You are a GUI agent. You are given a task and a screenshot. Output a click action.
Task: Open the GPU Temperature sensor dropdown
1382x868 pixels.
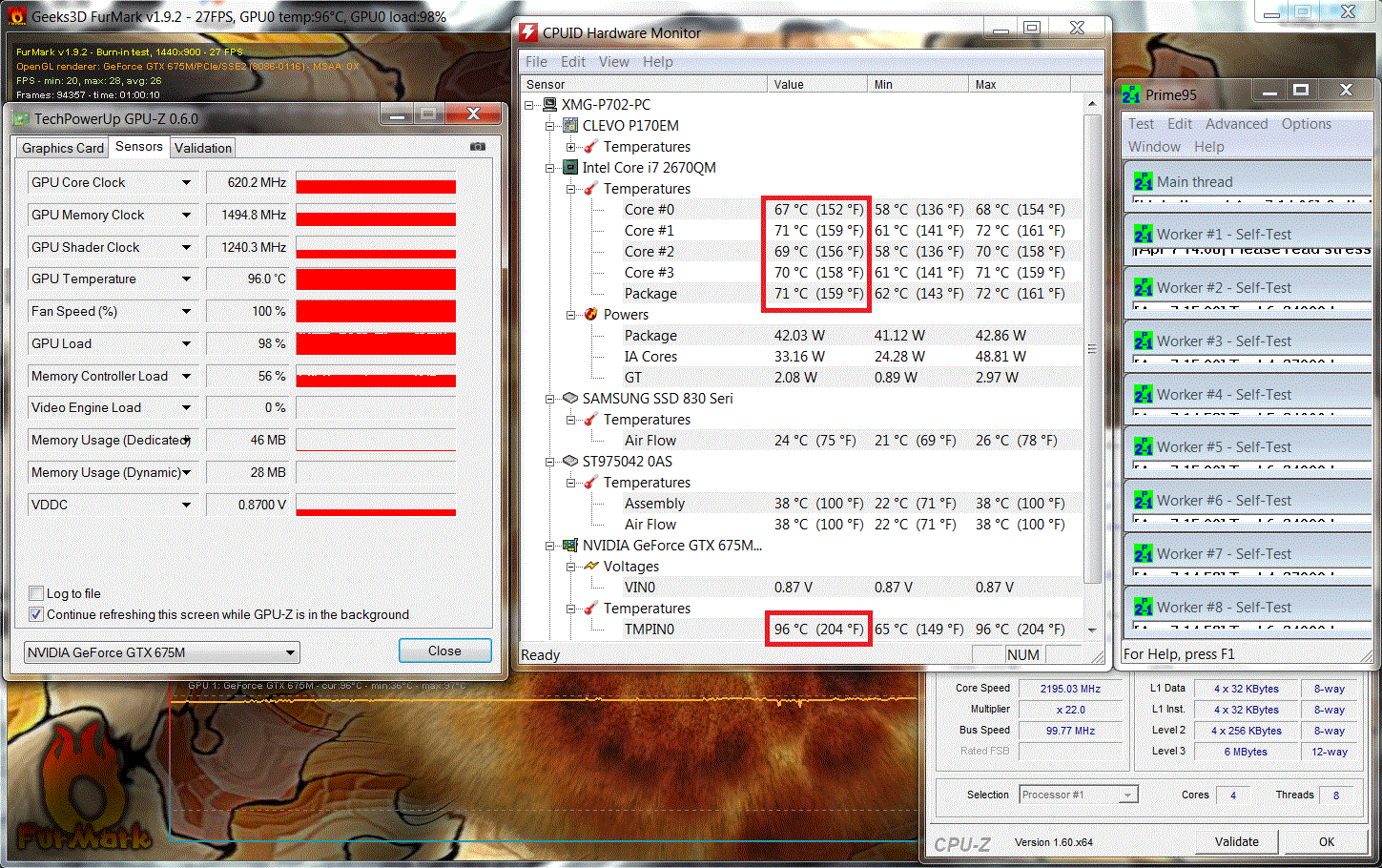coord(187,279)
